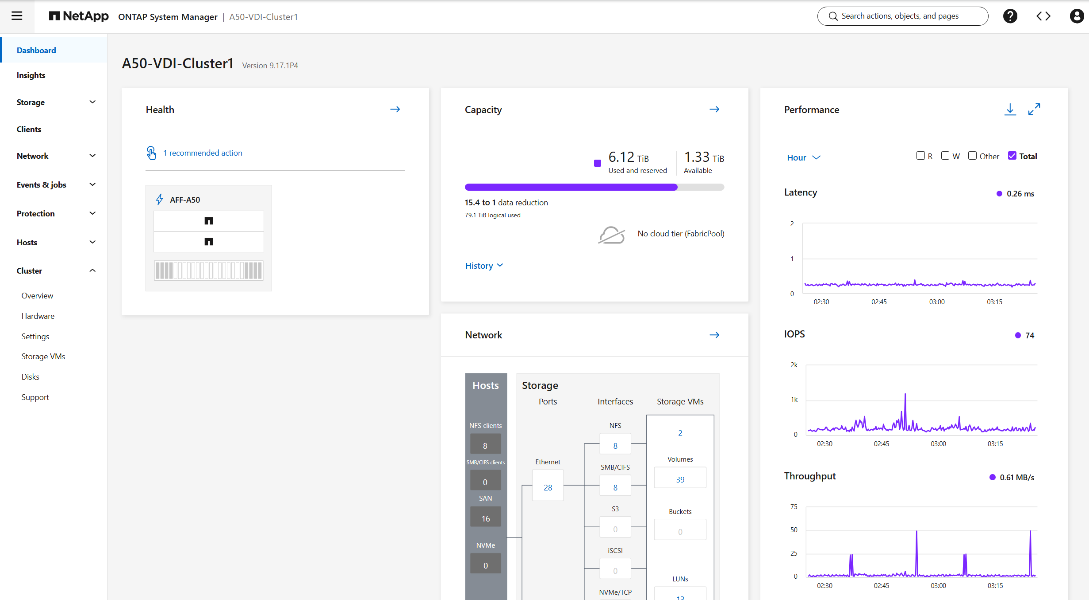Open Cluster Disks page

(31, 377)
